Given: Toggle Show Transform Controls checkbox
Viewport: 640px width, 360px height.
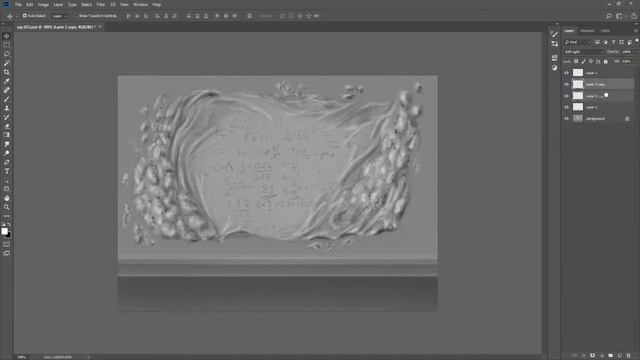Looking at the screenshot, I should click(76, 16).
